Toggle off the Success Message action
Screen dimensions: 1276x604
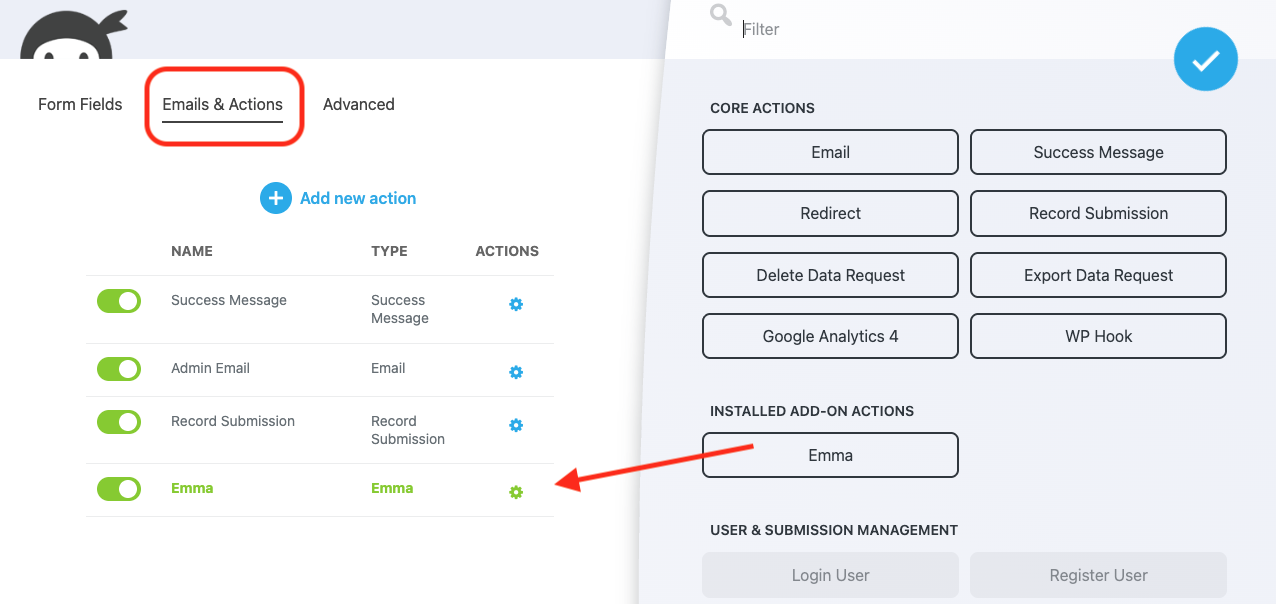click(119, 301)
